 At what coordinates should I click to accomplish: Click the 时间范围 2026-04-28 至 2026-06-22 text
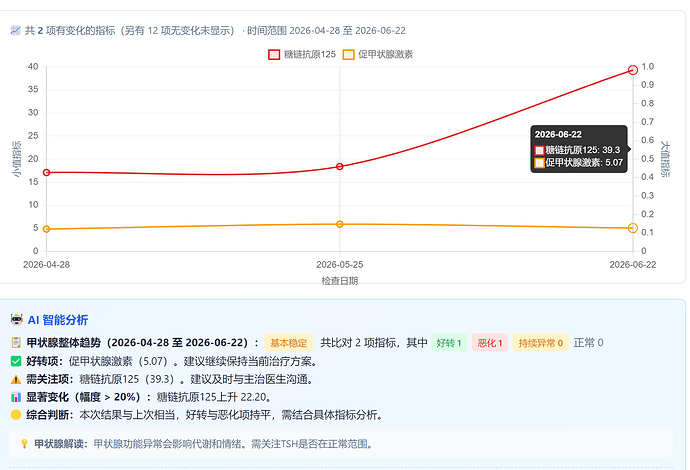pyautogui.click(x=326, y=30)
